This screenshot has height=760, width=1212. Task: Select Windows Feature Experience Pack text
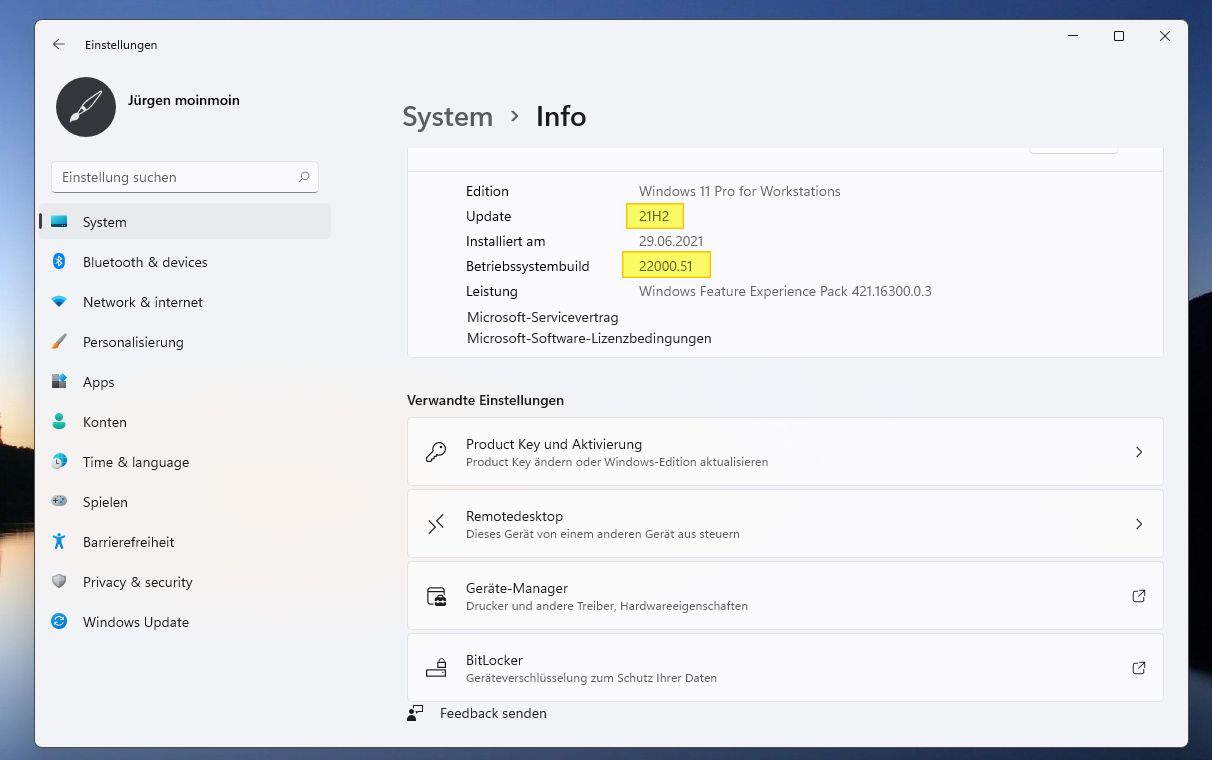[785, 291]
